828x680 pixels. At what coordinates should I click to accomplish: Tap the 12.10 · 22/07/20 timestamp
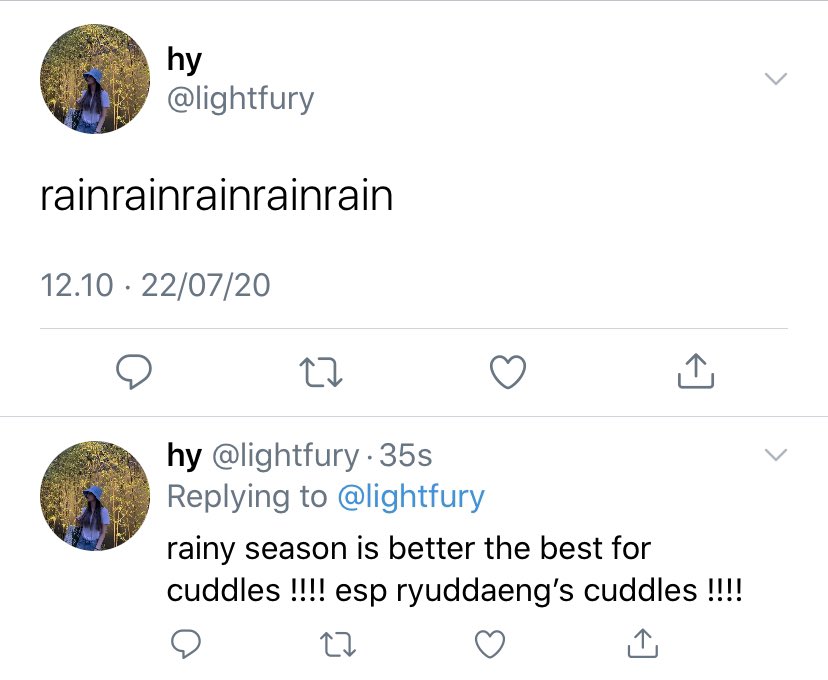155,285
